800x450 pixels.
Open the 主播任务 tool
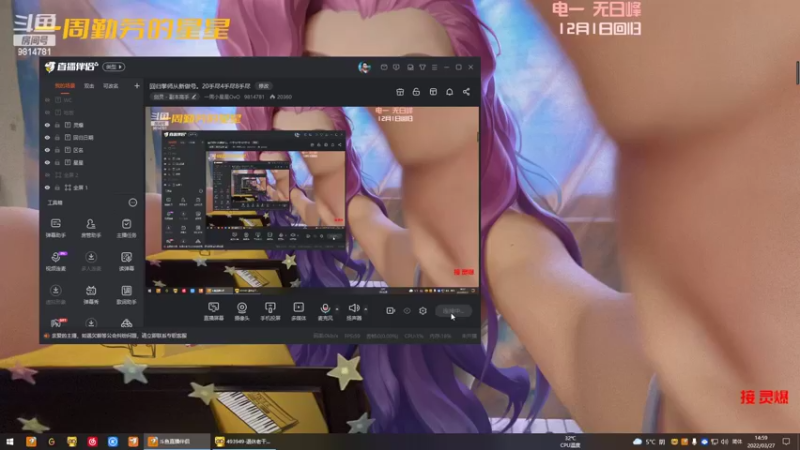click(x=126, y=228)
